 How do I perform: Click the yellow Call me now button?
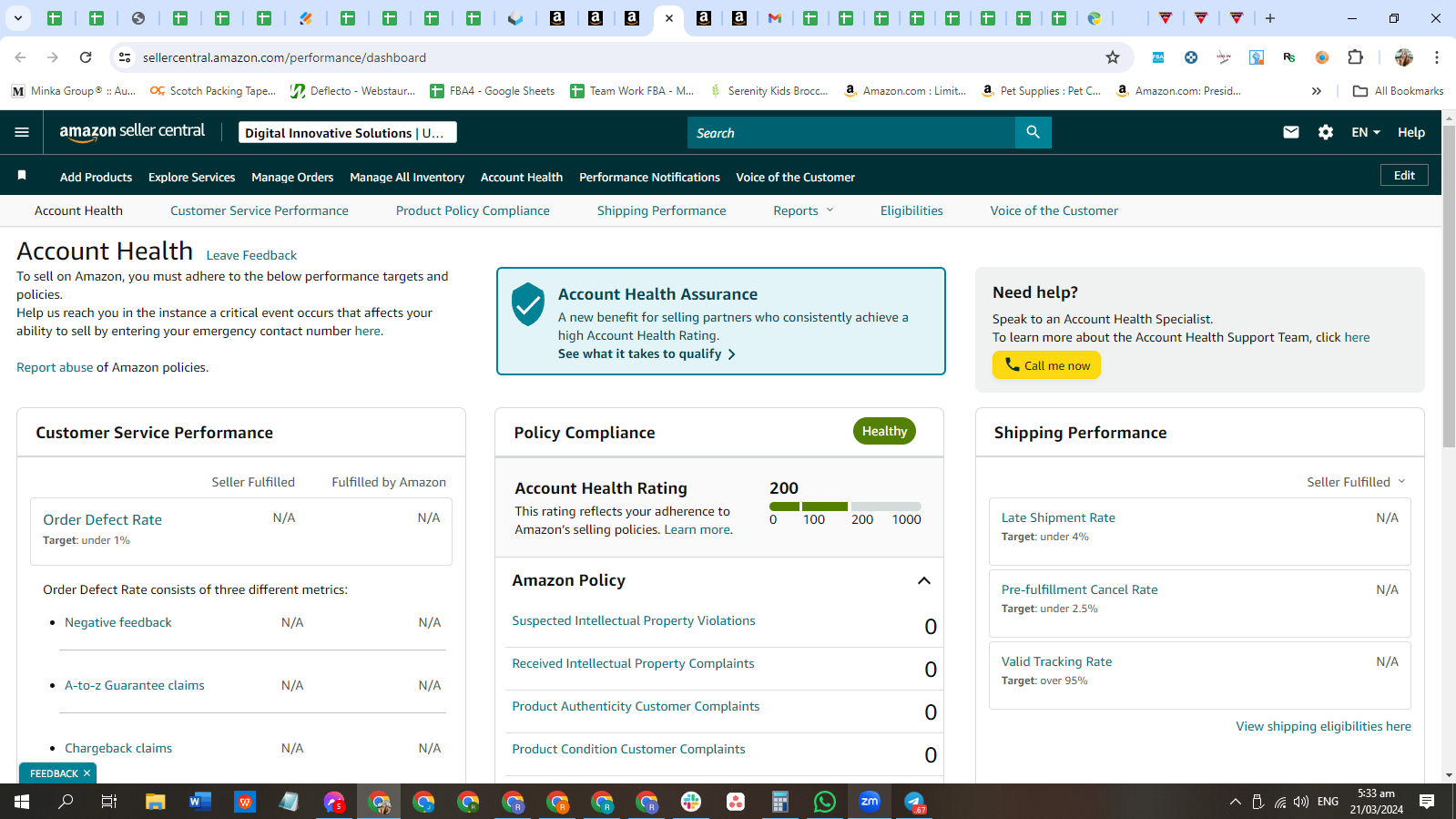(1046, 365)
